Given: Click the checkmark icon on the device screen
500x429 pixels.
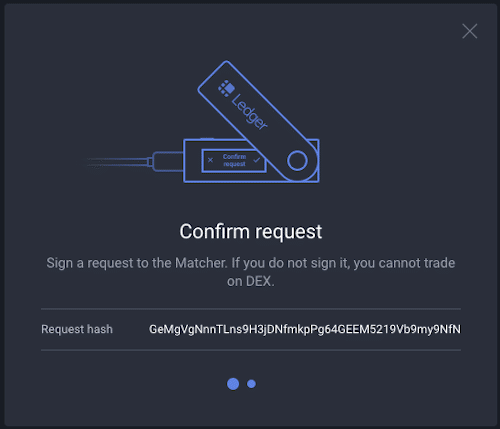Looking at the screenshot, I should click(256, 160).
